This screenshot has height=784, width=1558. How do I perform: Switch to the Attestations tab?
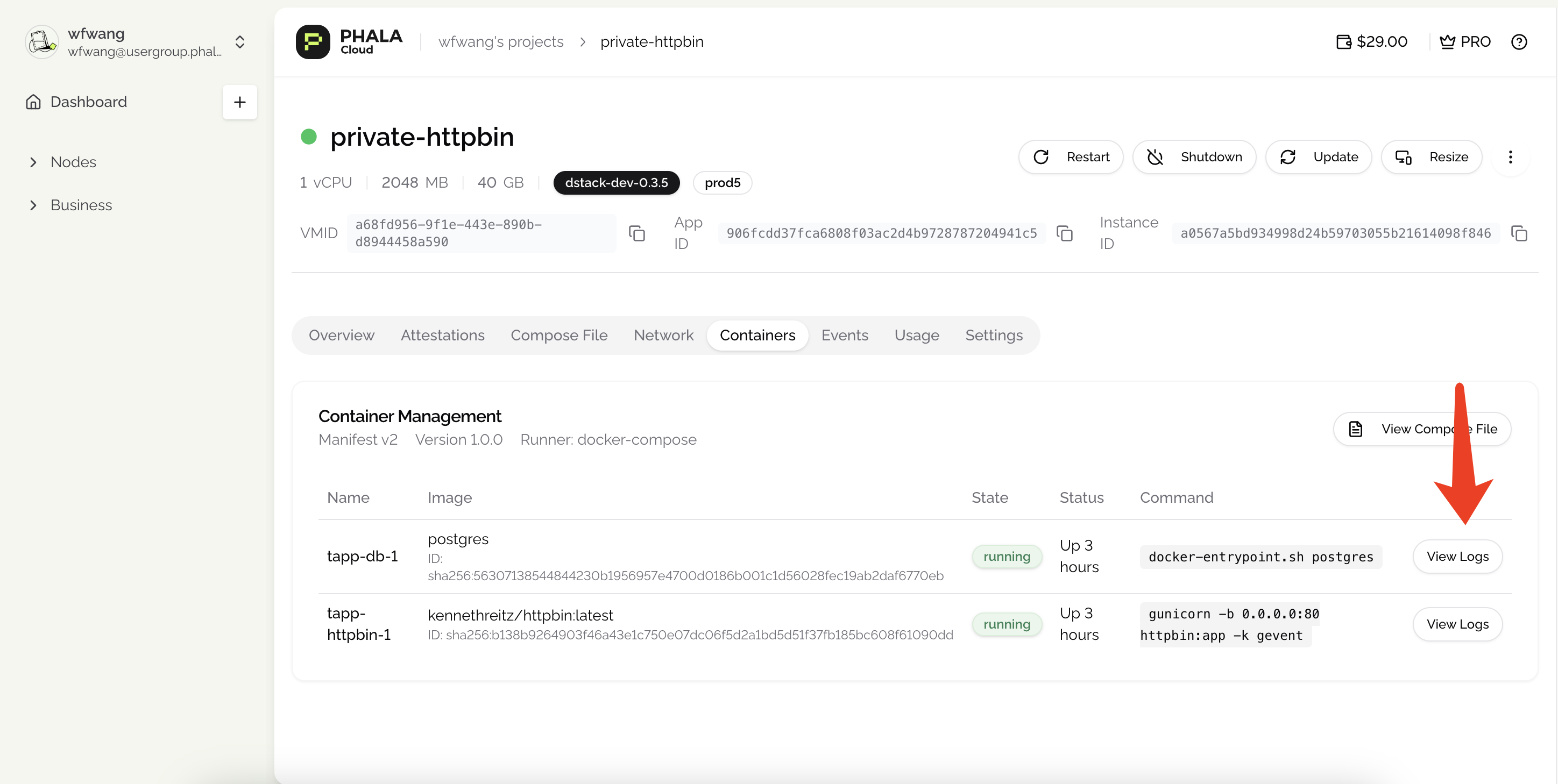click(x=442, y=336)
